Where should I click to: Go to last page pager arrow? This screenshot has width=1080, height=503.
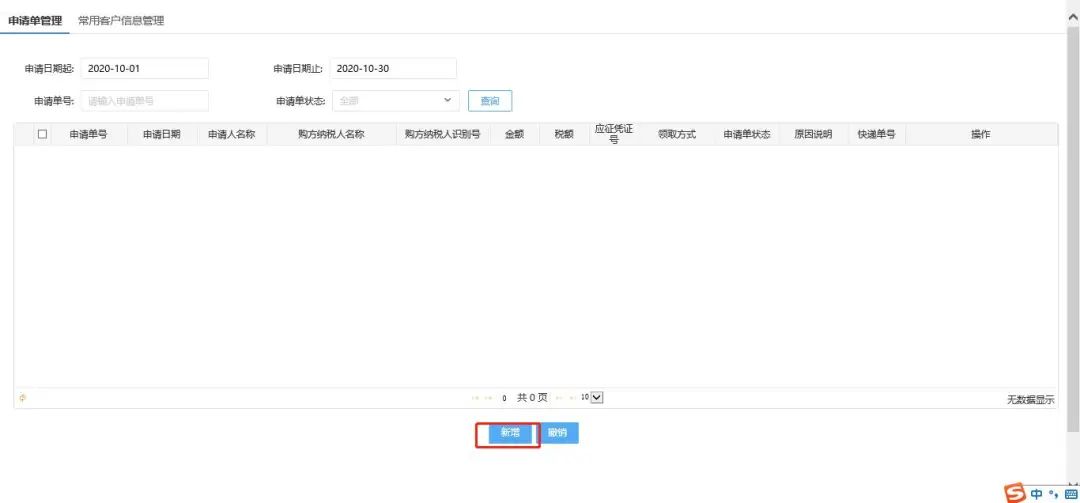(x=573, y=398)
